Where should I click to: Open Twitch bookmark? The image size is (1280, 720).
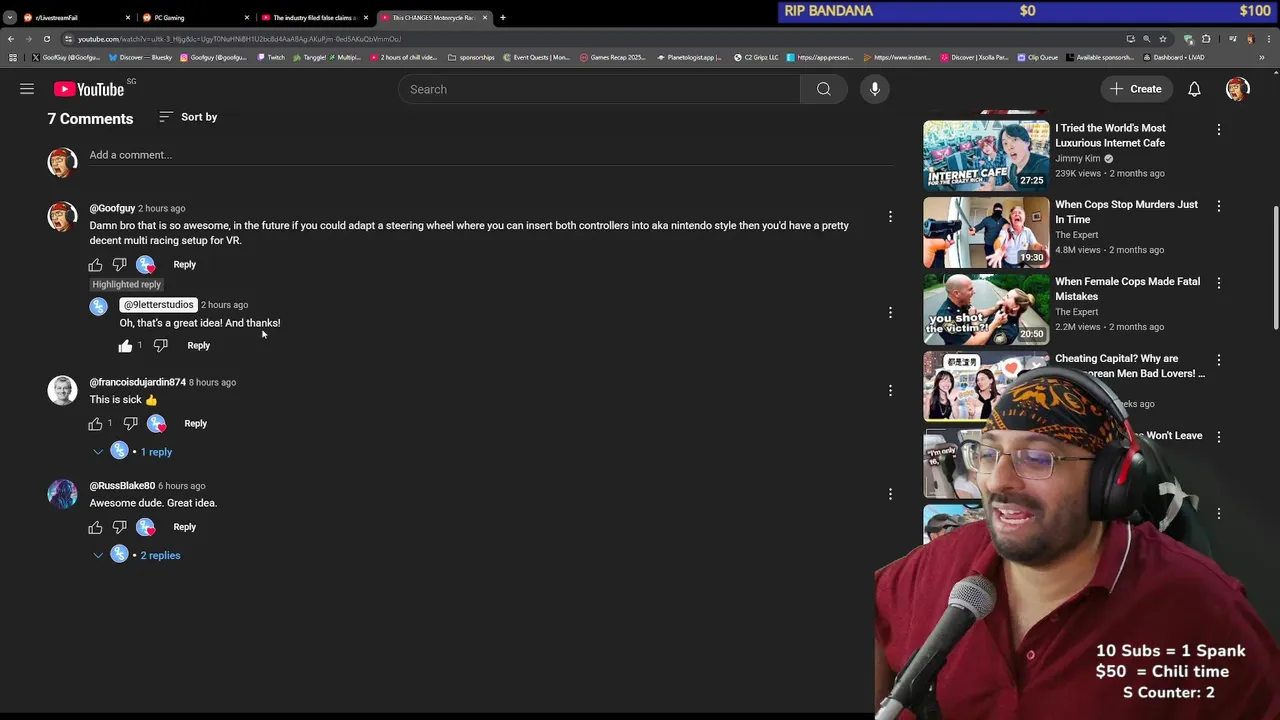(x=271, y=57)
